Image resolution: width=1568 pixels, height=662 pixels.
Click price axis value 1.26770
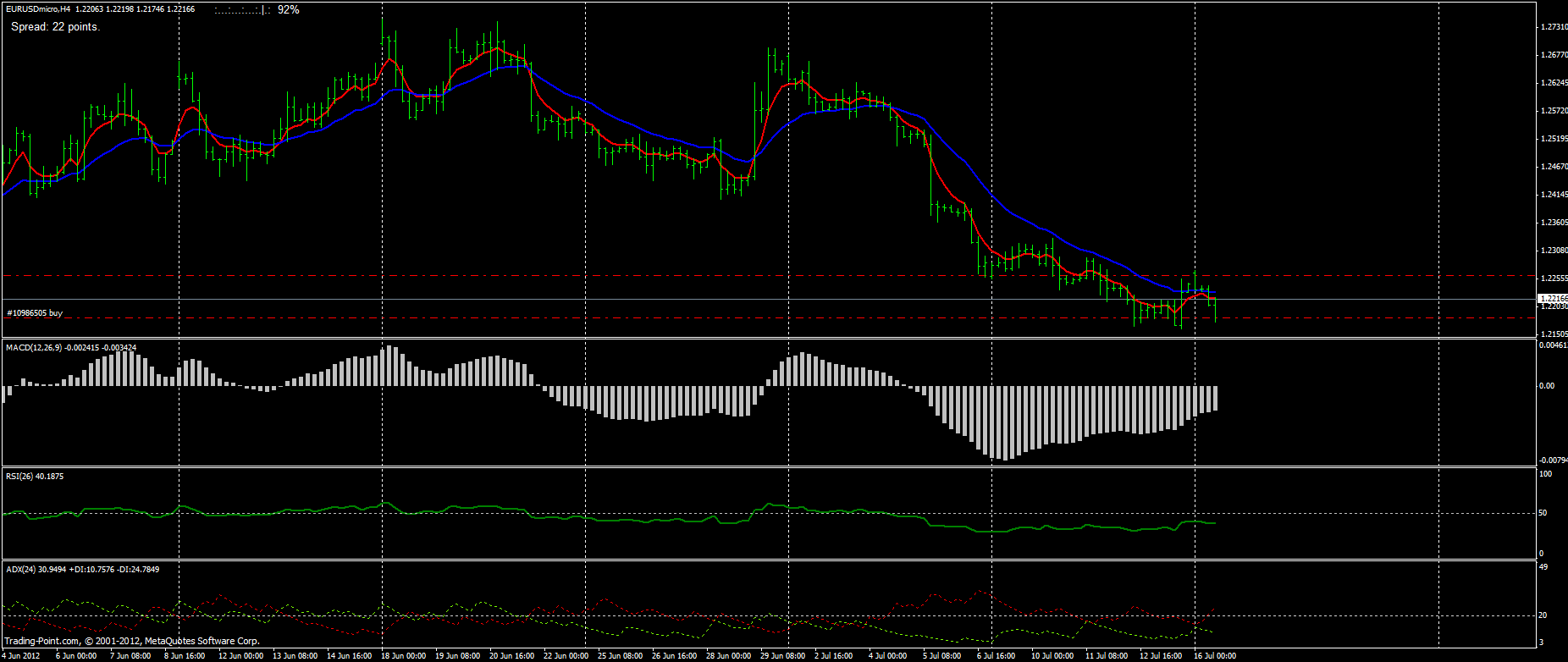pyautogui.click(x=1554, y=55)
